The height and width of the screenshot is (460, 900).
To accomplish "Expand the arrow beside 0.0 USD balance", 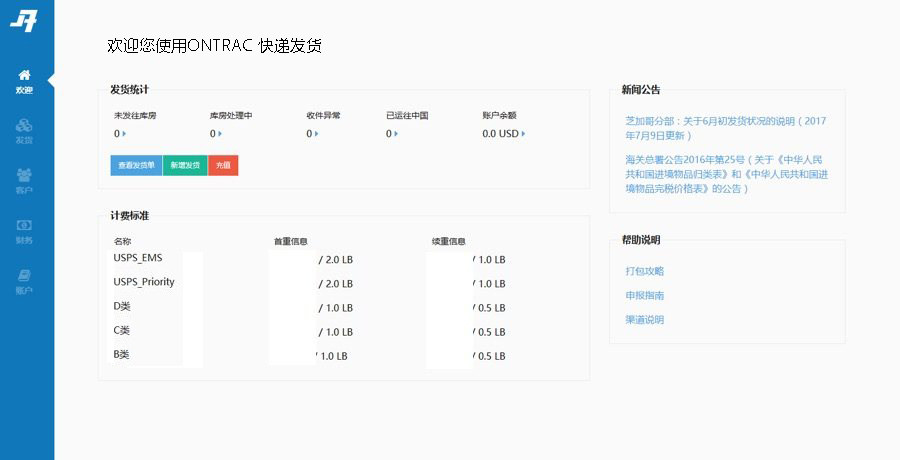I will coord(523,134).
